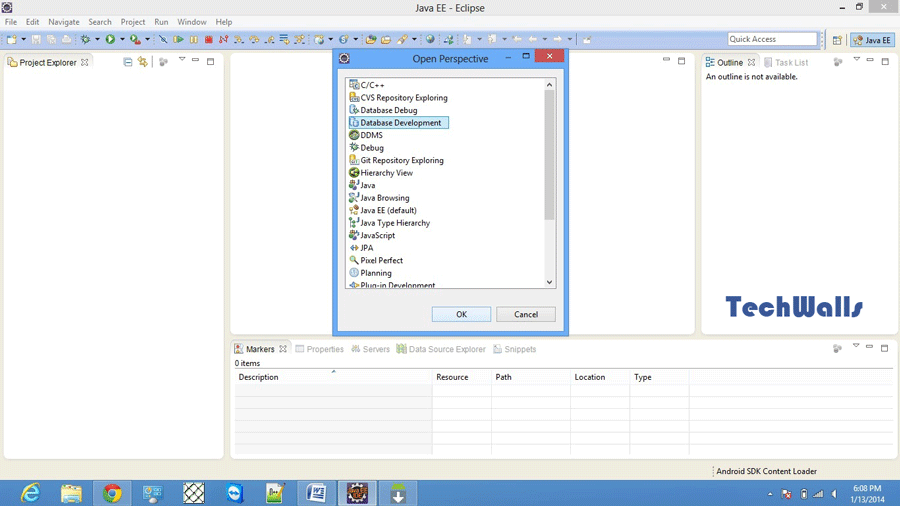Switch to the Data Source Explorer tab
The width and height of the screenshot is (900, 506).
click(x=441, y=349)
